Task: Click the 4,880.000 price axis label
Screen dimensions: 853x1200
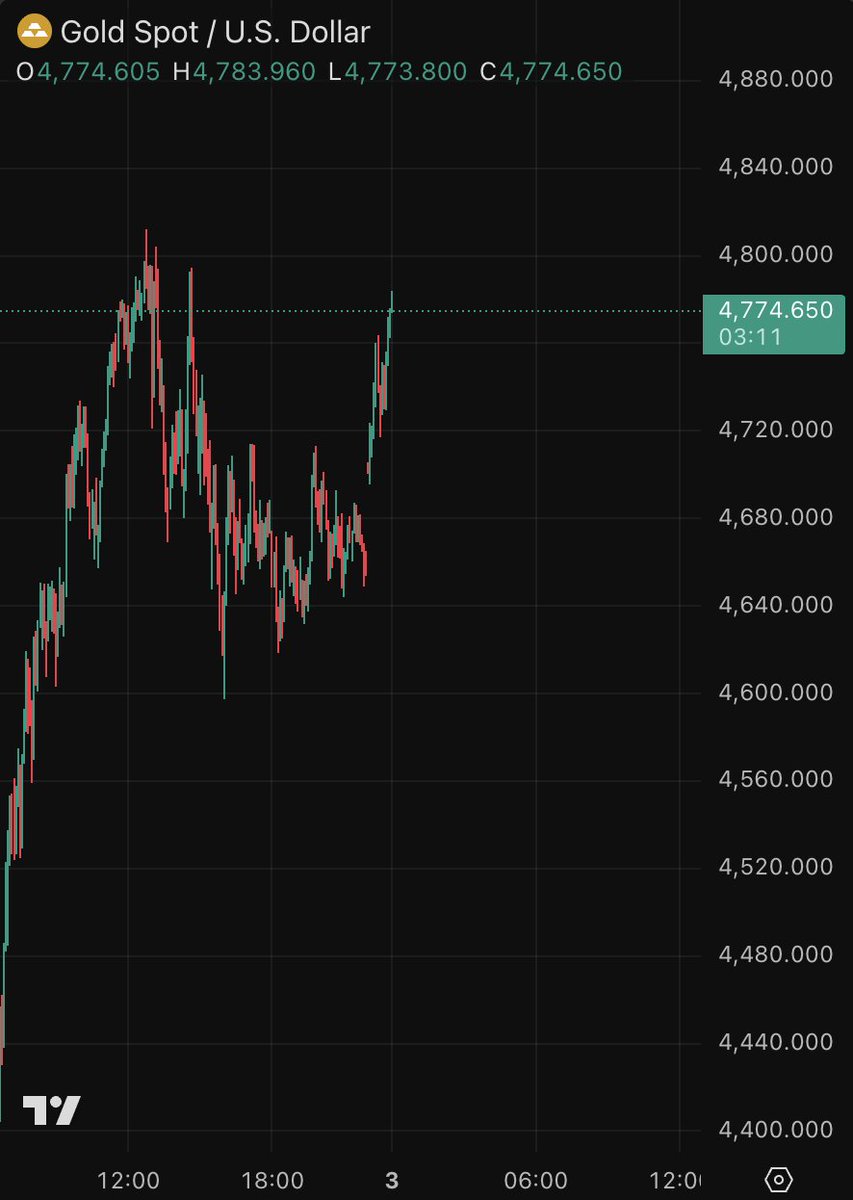Action: [x=775, y=79]
